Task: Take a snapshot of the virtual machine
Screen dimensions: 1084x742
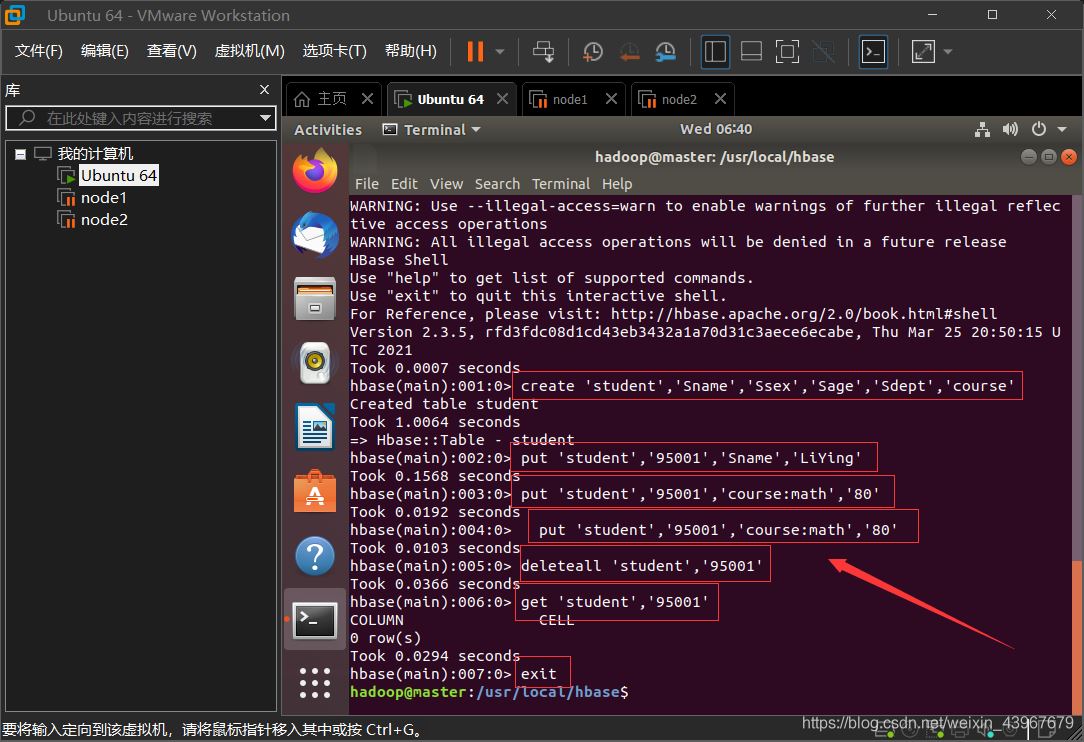Action: point(593,51)
